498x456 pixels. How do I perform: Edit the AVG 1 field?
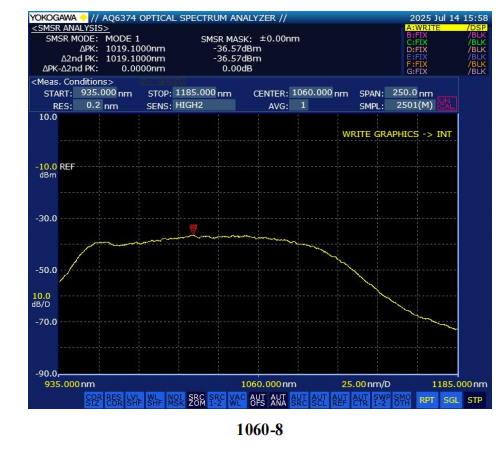(299, 105)
